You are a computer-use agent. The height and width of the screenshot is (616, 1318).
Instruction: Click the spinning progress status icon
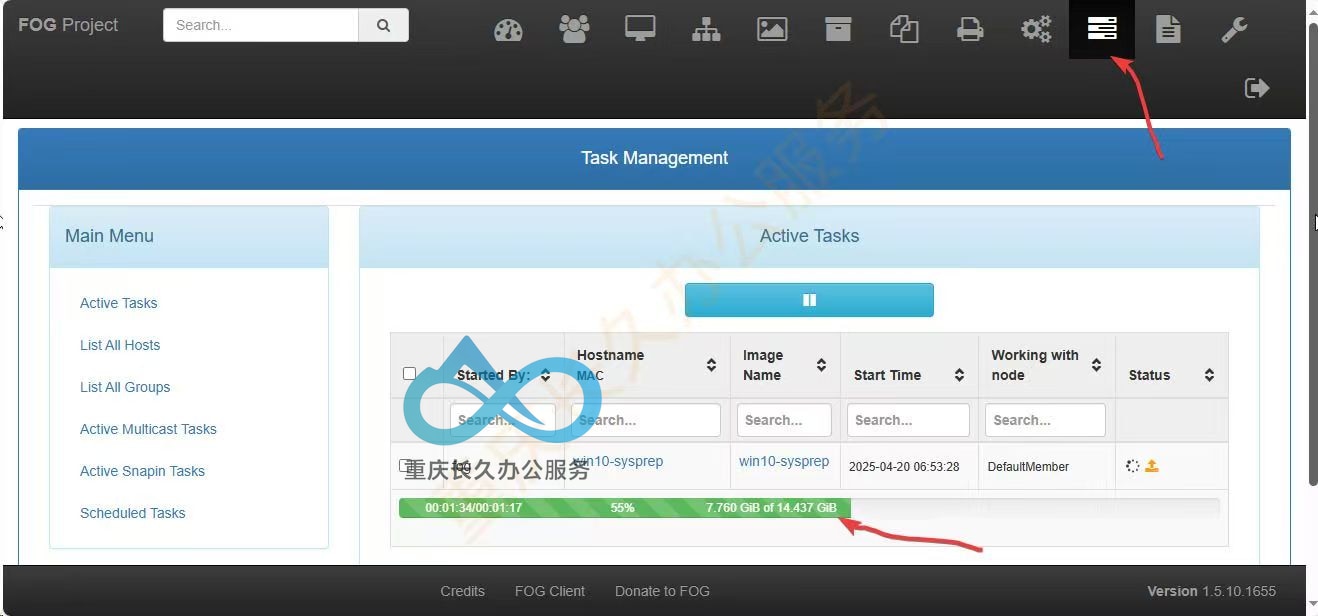point(1132,466)
